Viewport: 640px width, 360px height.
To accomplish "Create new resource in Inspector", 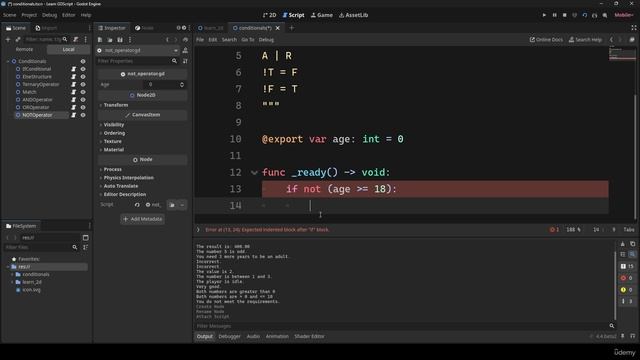I will click(100, 40).
